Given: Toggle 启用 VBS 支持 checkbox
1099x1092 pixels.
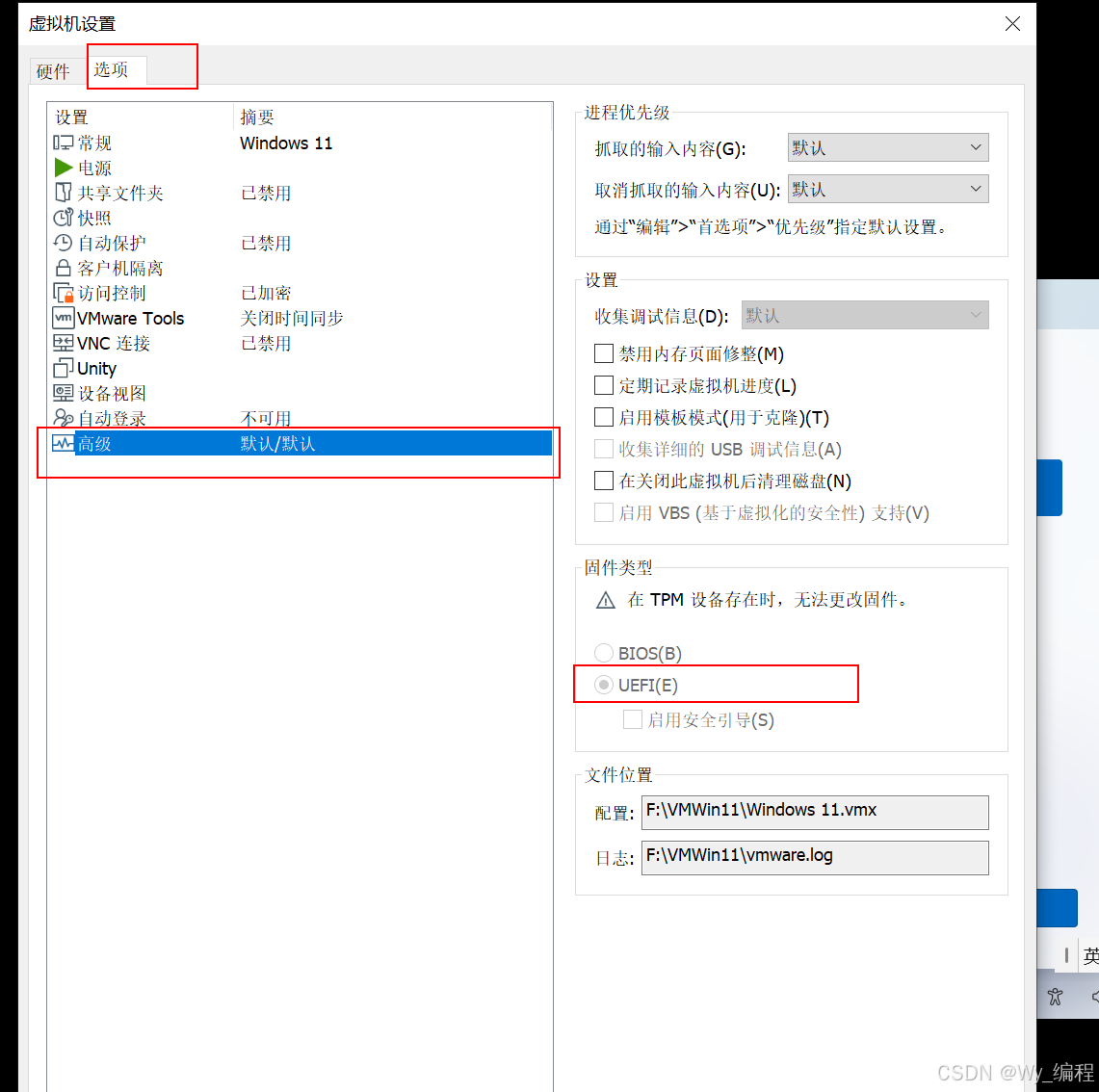Looking at the screenshot, I should coord(604,512).
